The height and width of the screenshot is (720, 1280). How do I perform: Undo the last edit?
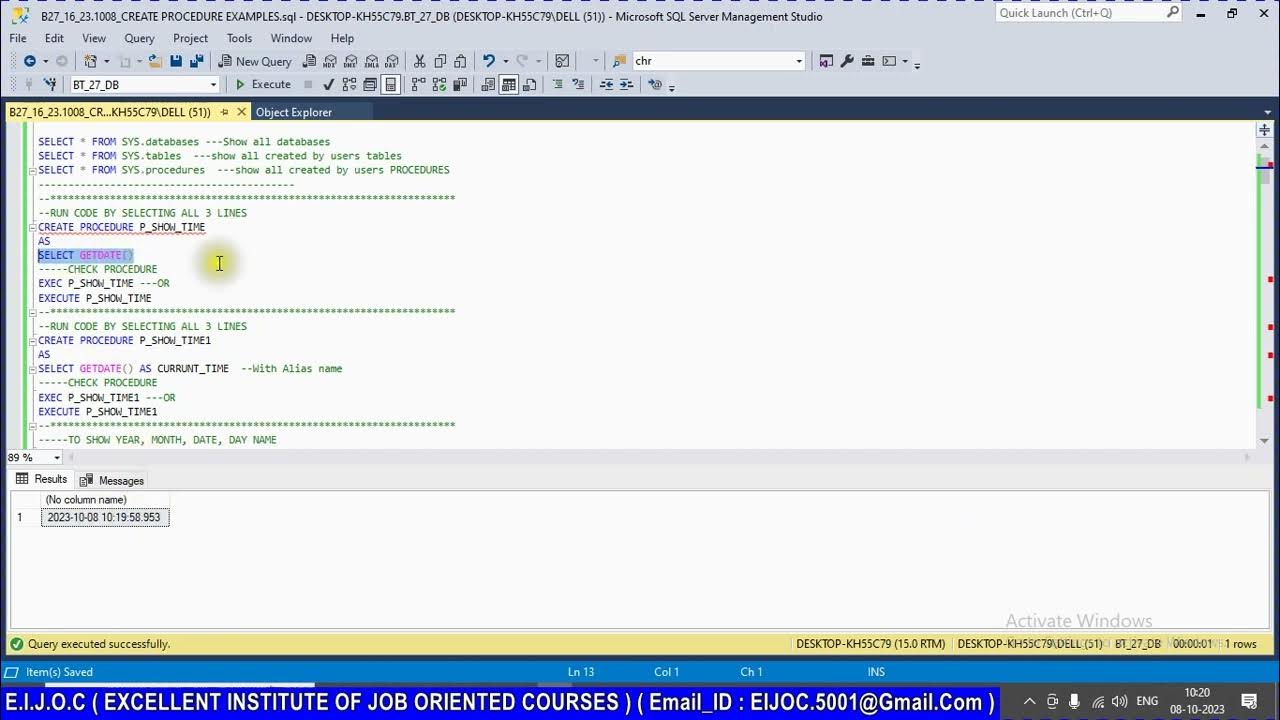(x=489, y=61)
